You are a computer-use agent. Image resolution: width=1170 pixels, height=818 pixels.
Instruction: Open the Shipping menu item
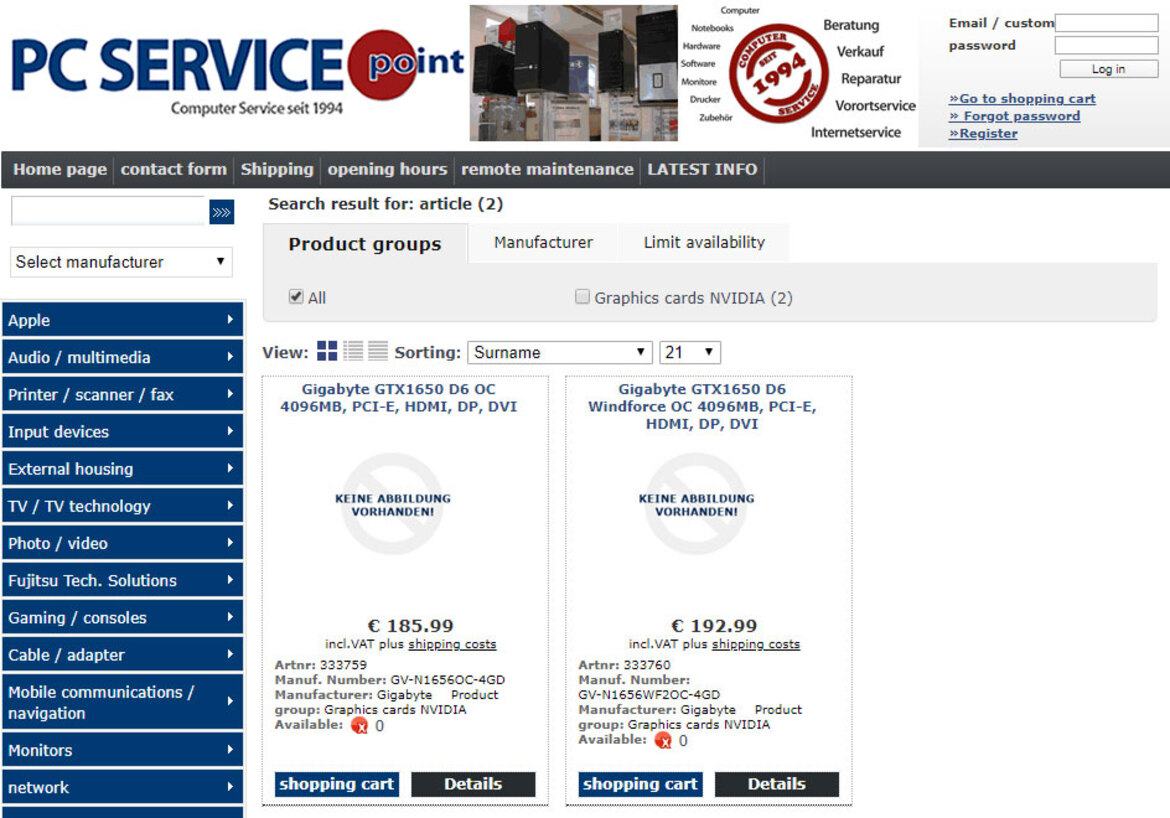click(277, 169)
